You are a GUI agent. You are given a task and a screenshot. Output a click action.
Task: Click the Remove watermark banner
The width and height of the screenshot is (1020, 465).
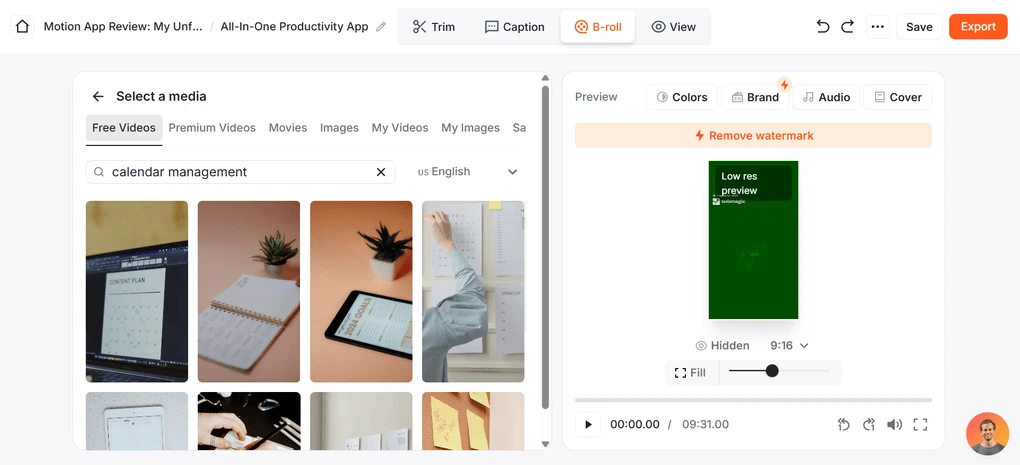coord(753,136)
